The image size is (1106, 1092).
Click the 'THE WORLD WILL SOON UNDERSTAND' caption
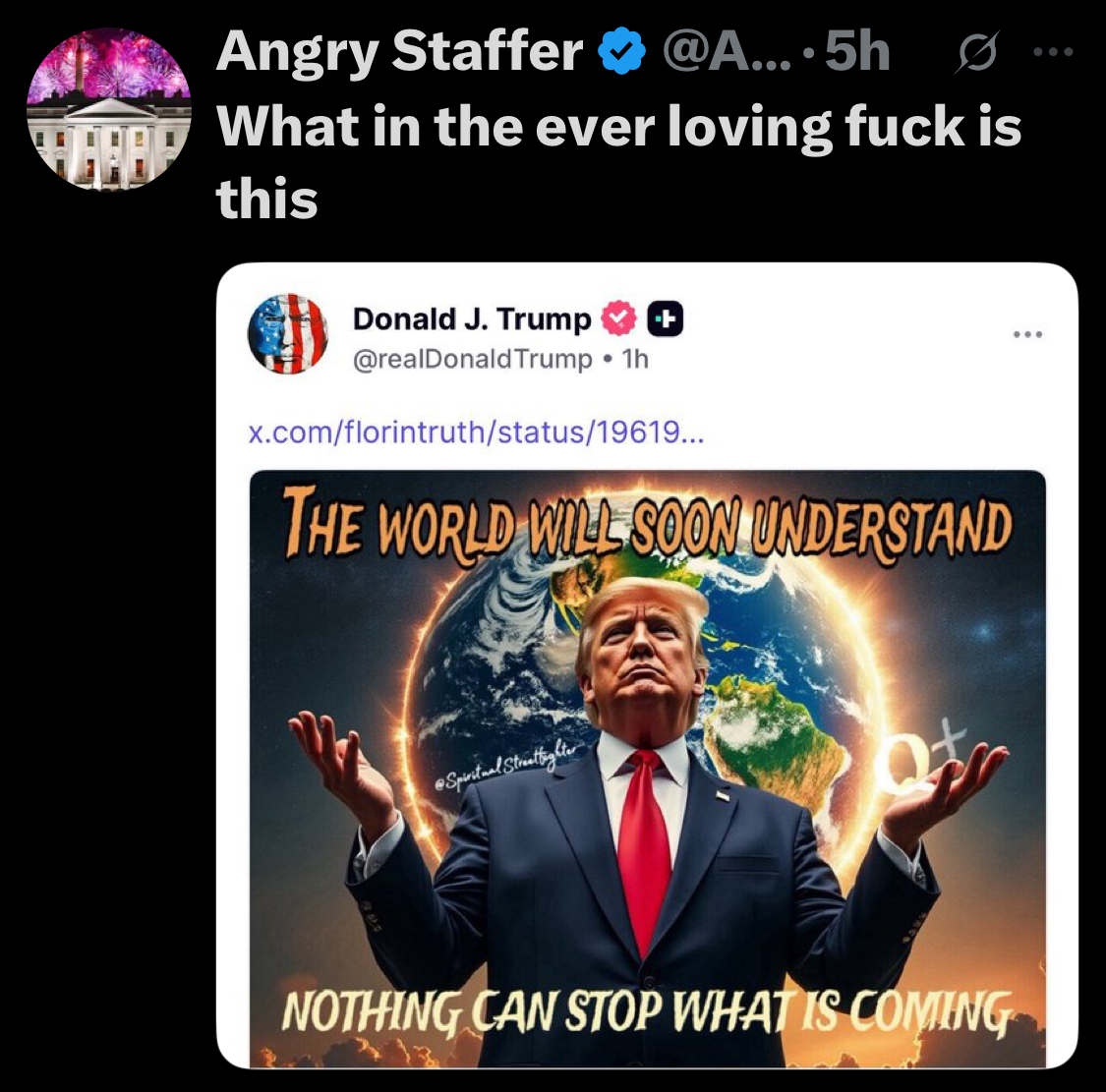click(x=648, y=526)
